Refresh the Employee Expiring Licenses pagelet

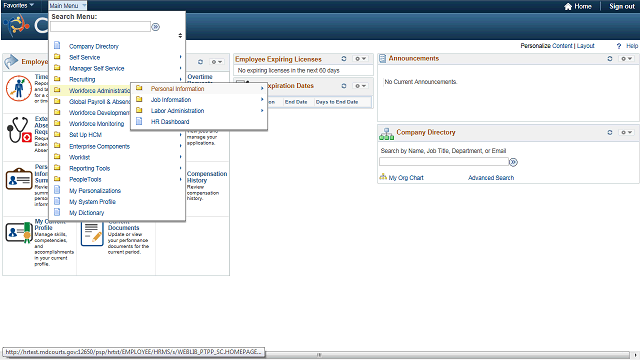[x=344, y=59]
